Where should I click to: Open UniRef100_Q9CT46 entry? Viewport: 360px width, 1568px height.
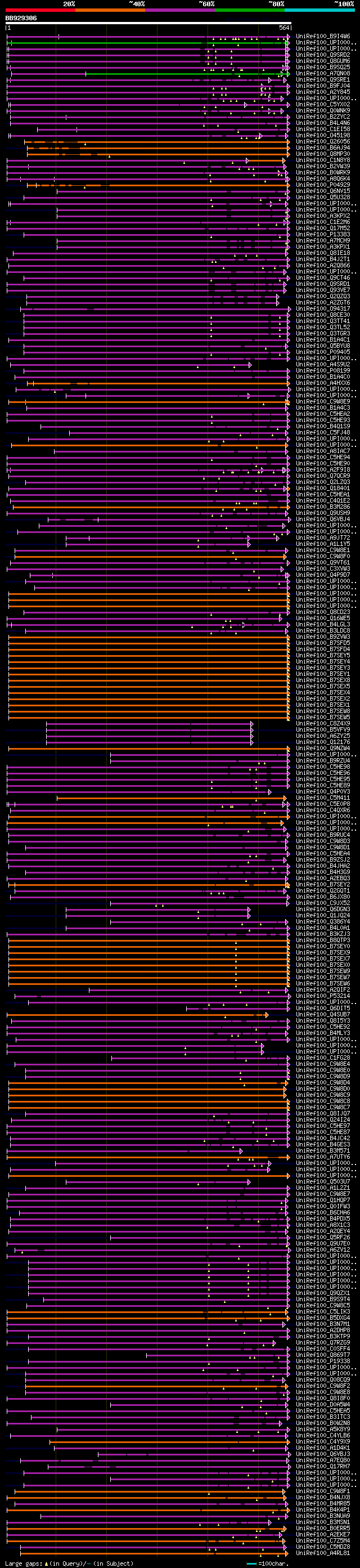[x=323, y=277]
